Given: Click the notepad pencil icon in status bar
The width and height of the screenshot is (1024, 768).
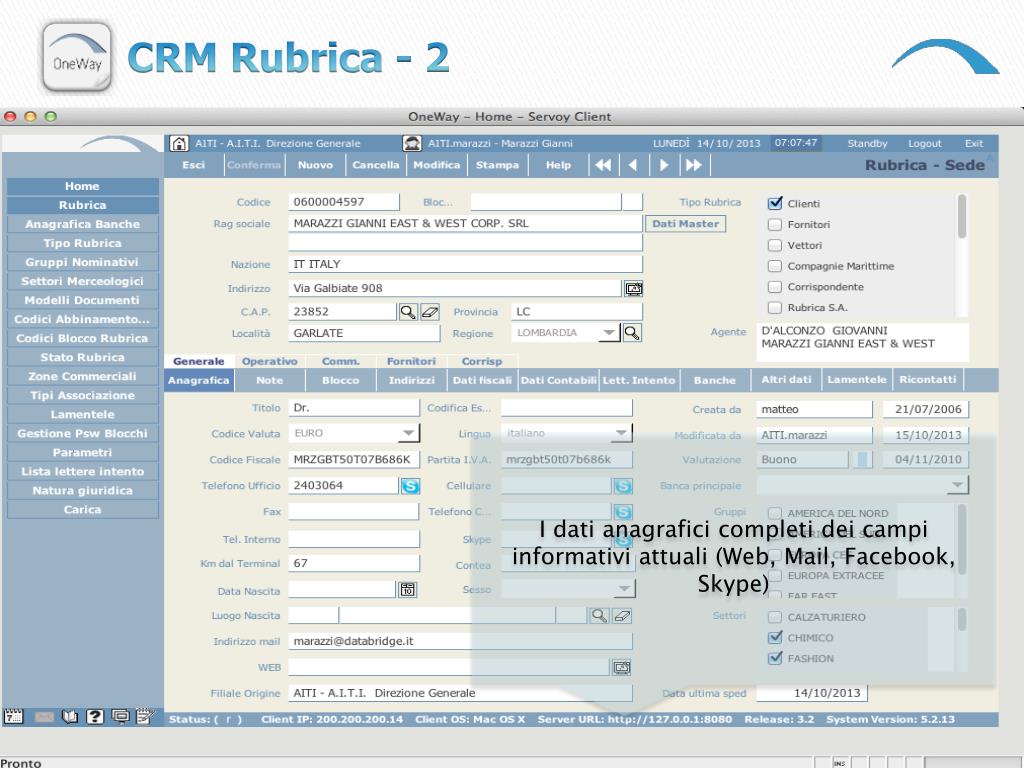Looking at the screenshot, I should coord(145,716).
